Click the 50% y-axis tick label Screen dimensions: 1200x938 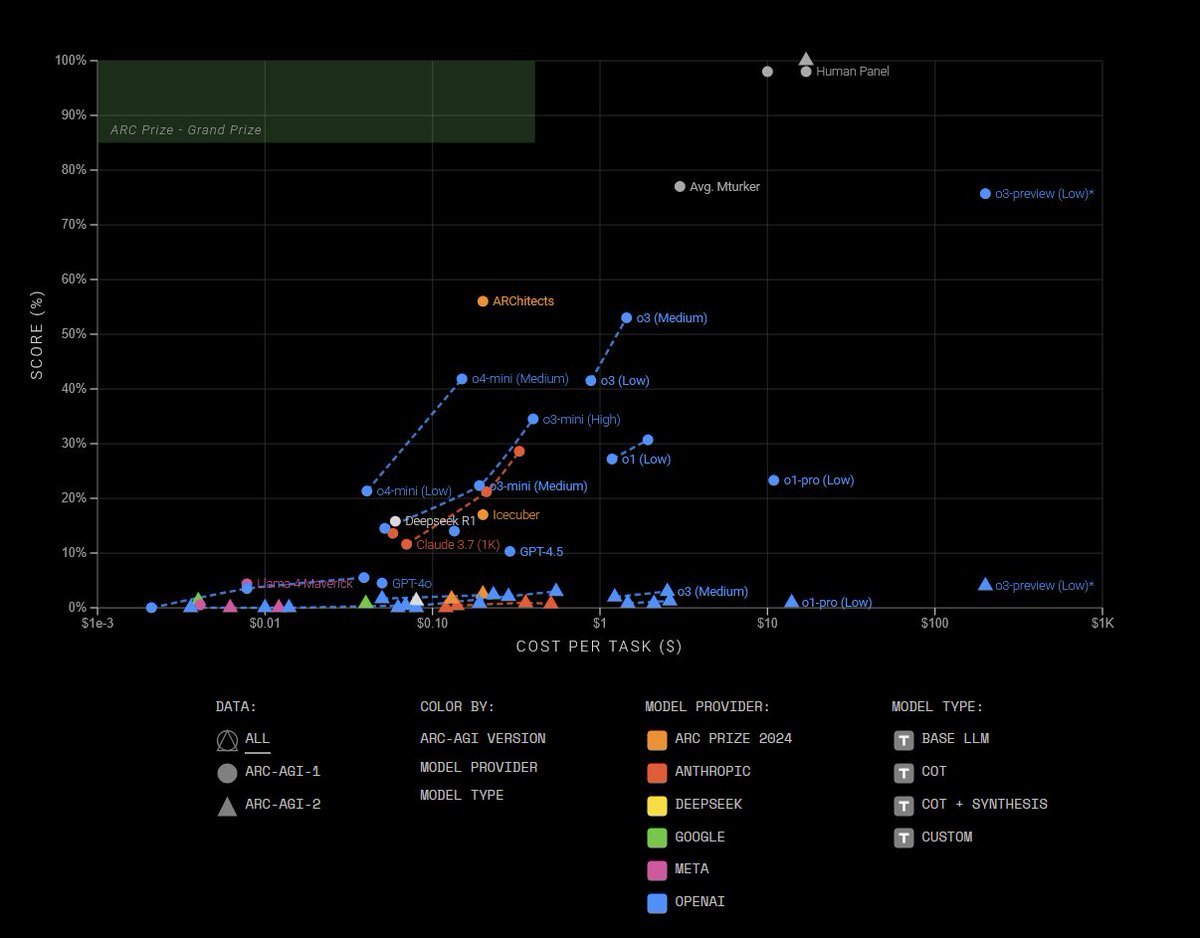74,334
